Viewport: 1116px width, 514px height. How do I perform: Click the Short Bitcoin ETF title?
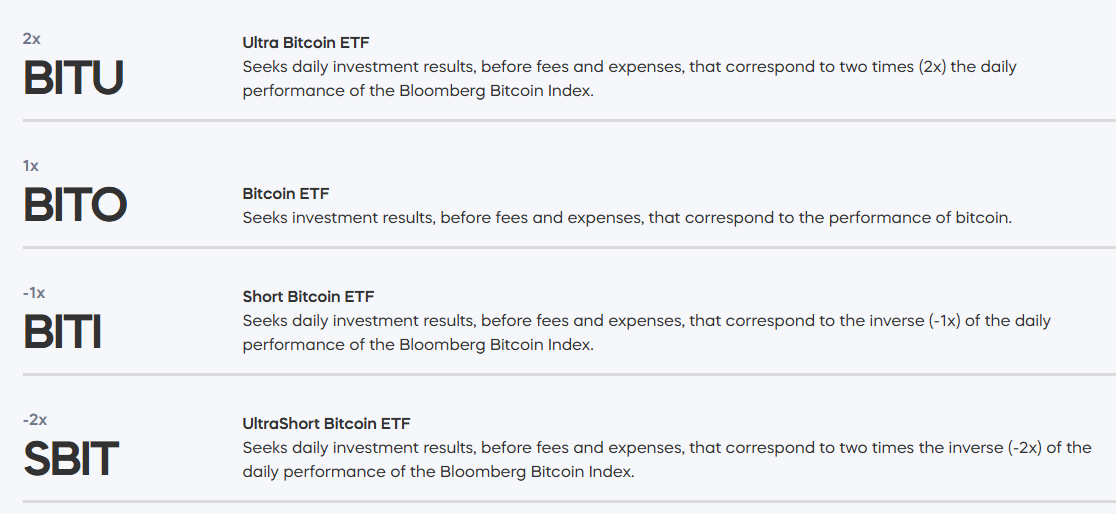pyautogui.click(x=308, y=296)
